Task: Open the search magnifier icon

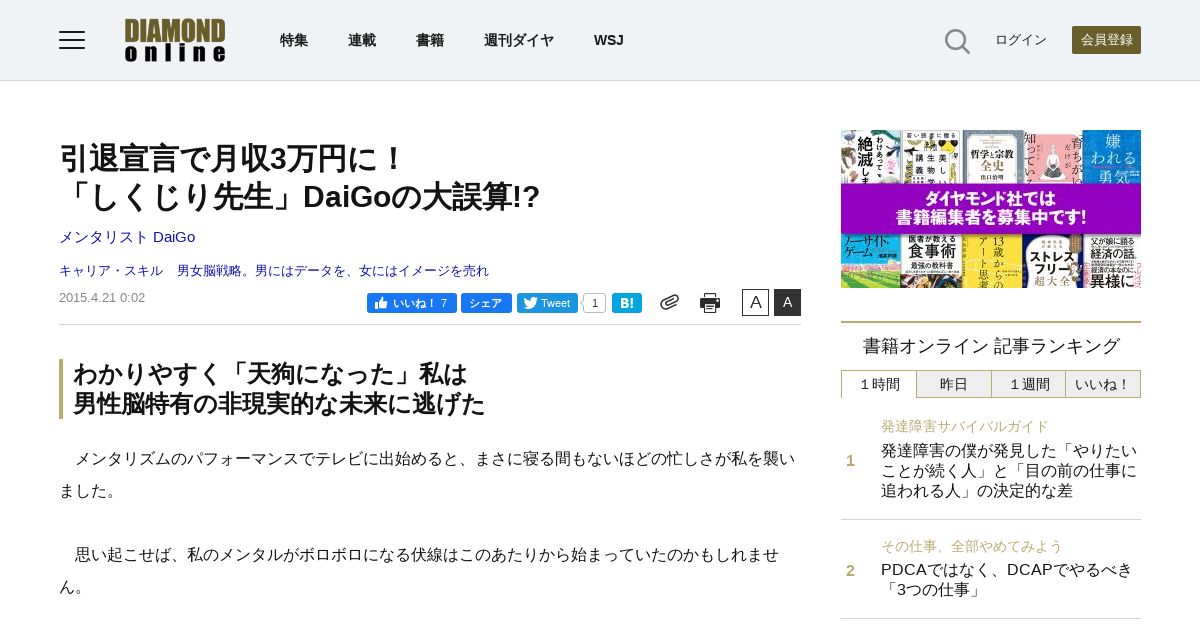Action: pyautogui.click(x=957, y=41)
